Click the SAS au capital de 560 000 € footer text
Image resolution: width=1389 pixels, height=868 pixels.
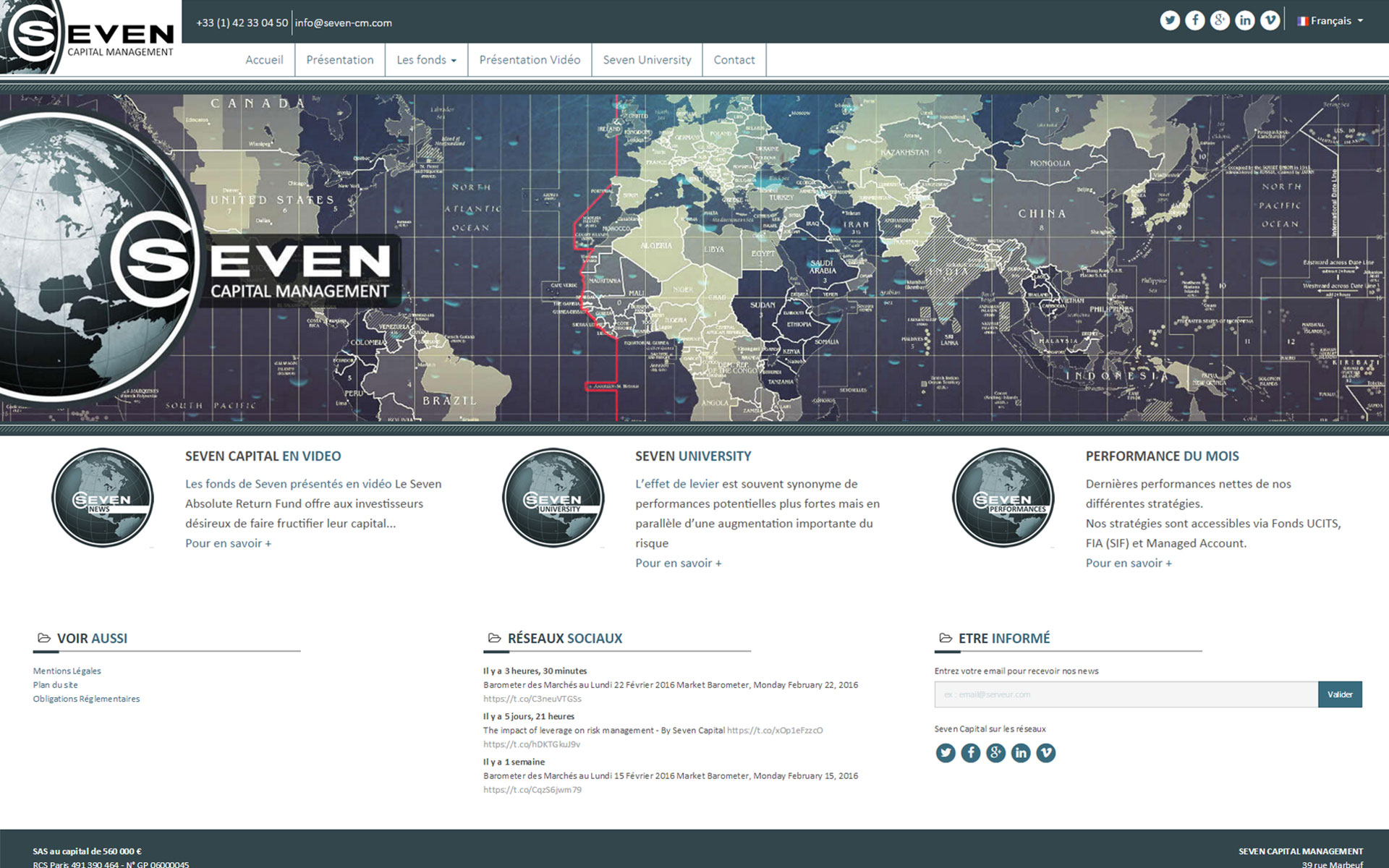[x=87, y=851]
